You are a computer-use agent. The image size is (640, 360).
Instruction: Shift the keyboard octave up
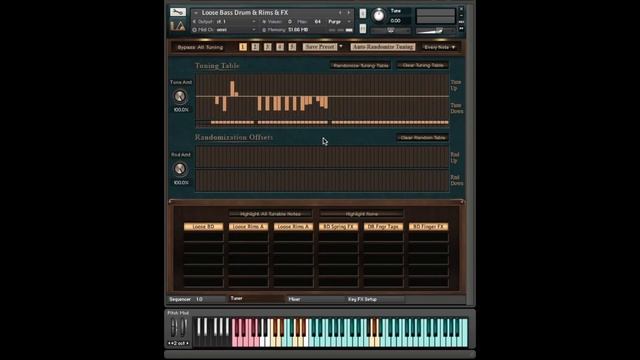click(x=187, y=343)
